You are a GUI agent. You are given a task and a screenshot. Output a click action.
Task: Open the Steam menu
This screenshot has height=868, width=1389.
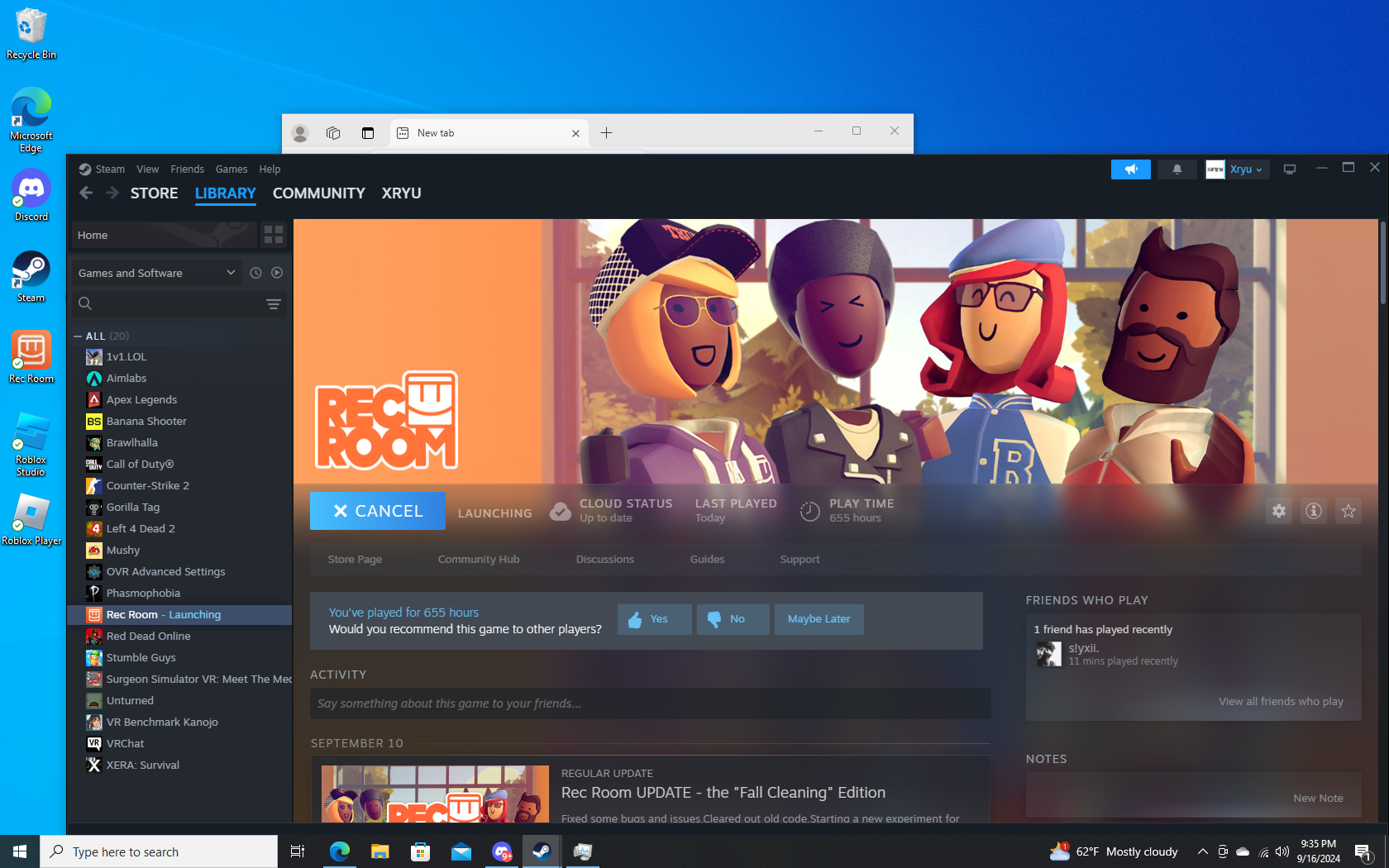click(x=109, y=169)
